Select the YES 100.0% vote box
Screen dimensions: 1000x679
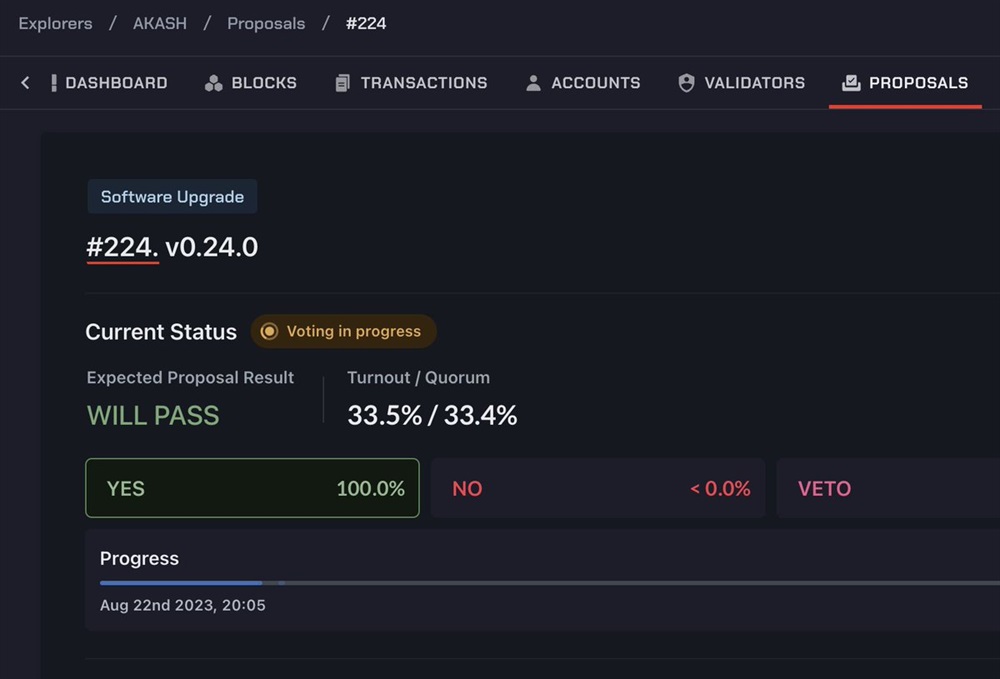[252, 488]
